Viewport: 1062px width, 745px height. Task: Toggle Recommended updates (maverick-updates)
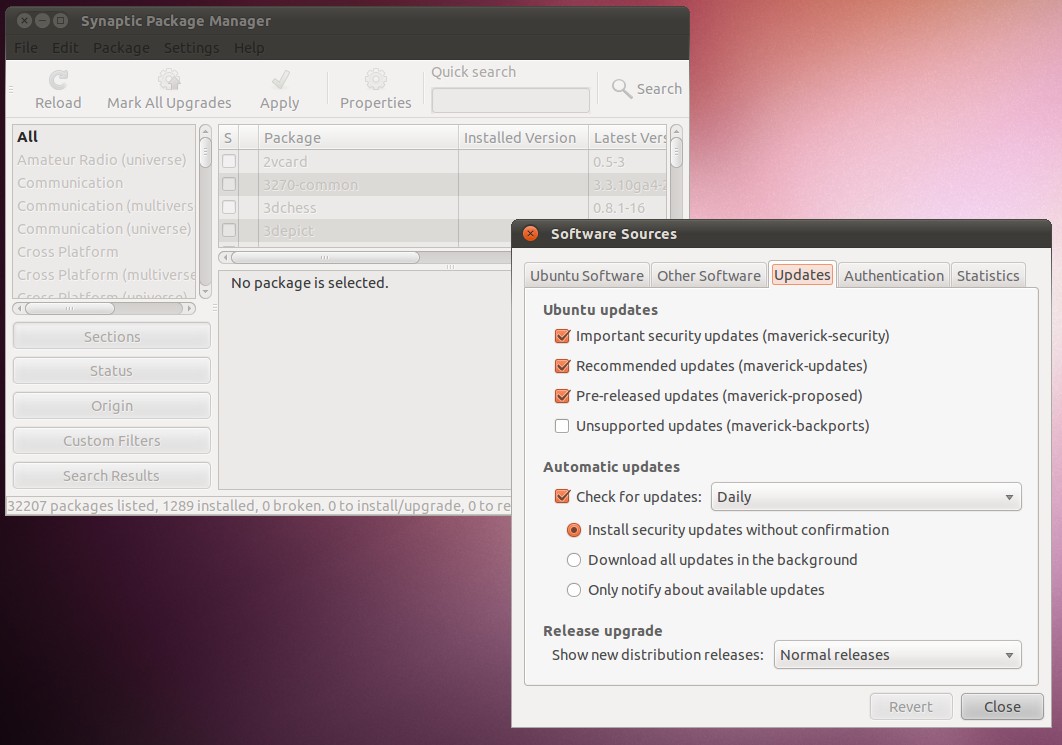click(562, 366)
